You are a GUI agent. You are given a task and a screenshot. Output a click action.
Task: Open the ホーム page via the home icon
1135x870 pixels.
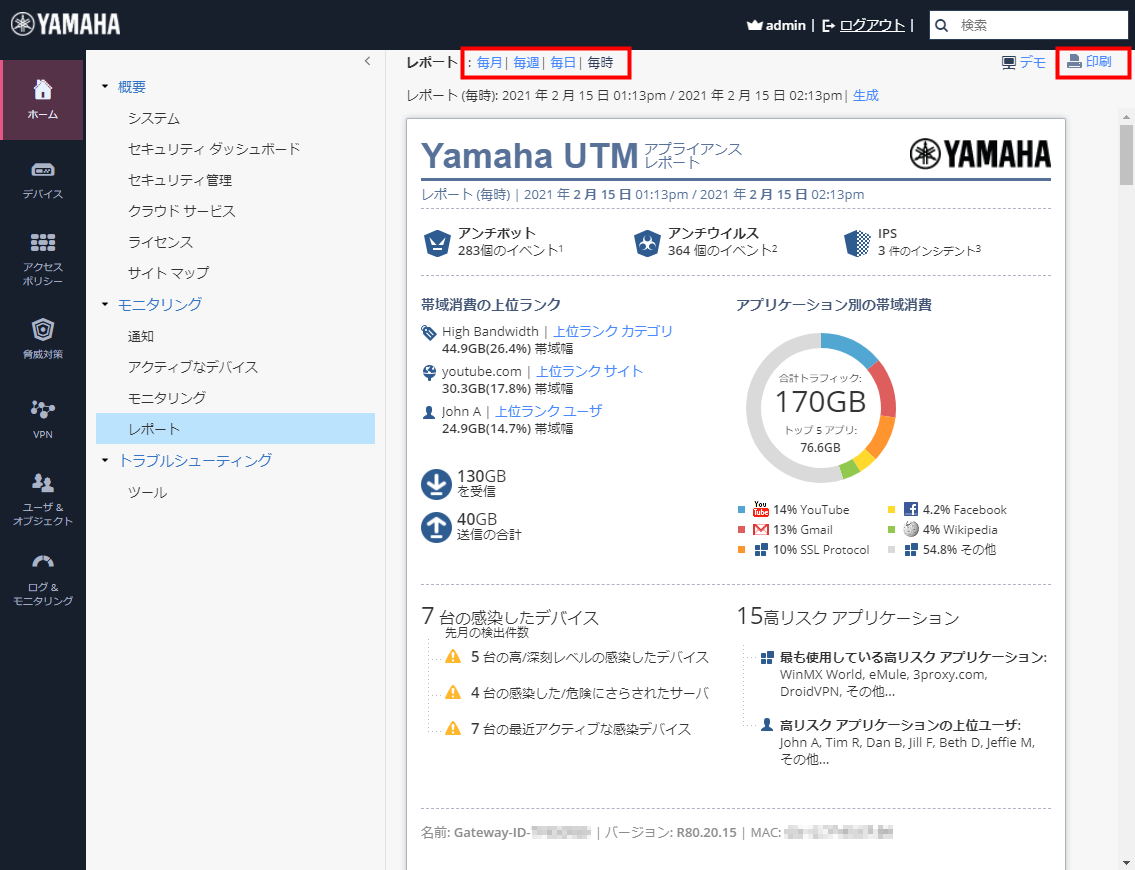click(42, 90)
